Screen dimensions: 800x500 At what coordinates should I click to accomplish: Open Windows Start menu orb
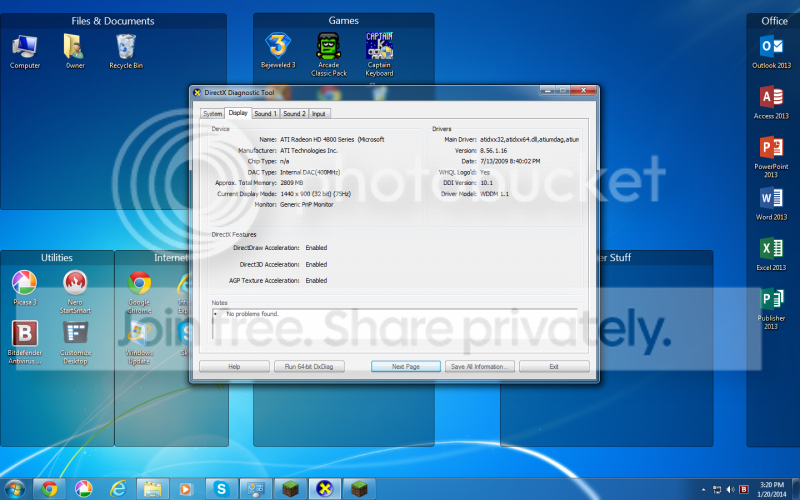[14, 488]
